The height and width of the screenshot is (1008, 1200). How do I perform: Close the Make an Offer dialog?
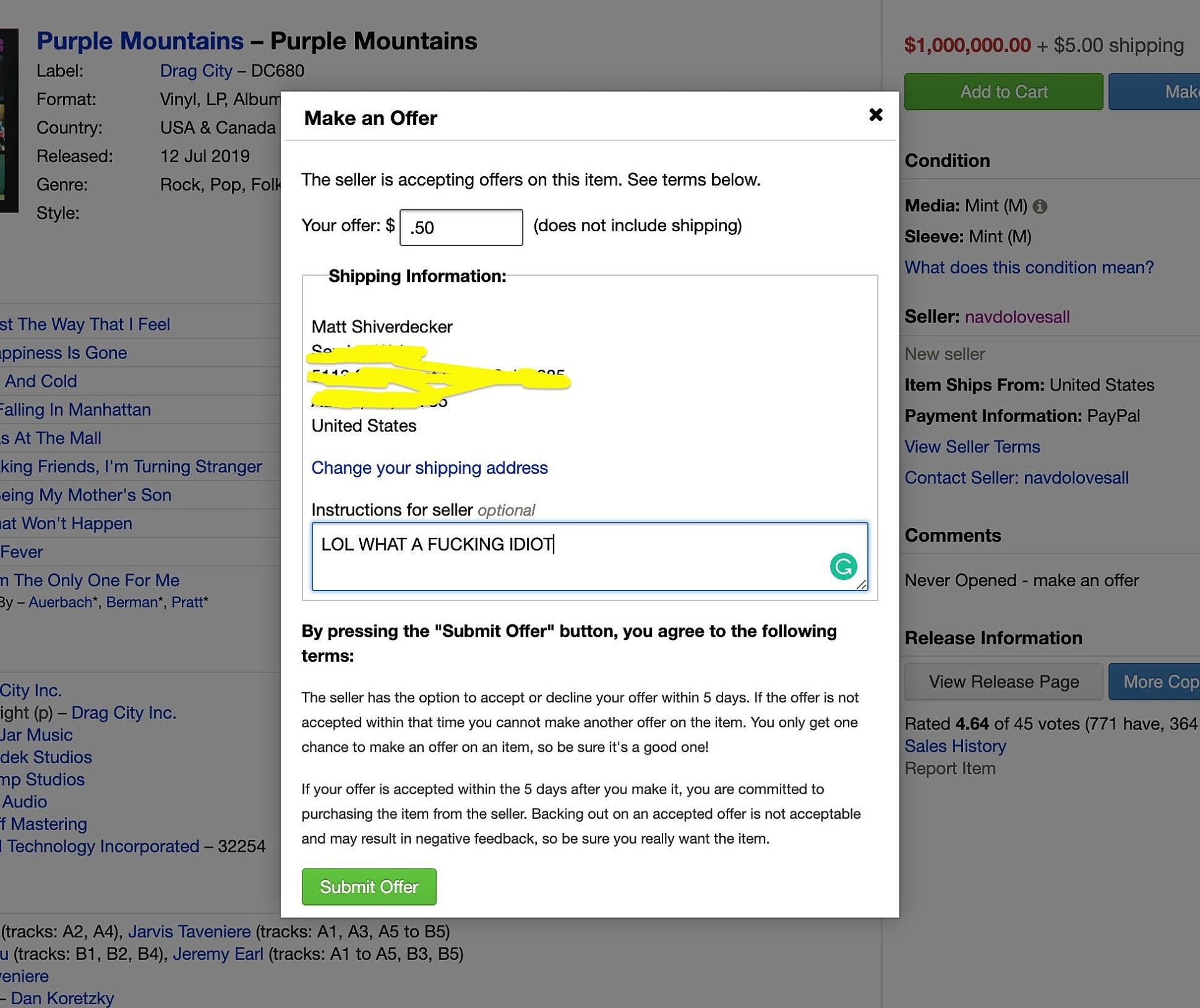[x=876, y=115]
